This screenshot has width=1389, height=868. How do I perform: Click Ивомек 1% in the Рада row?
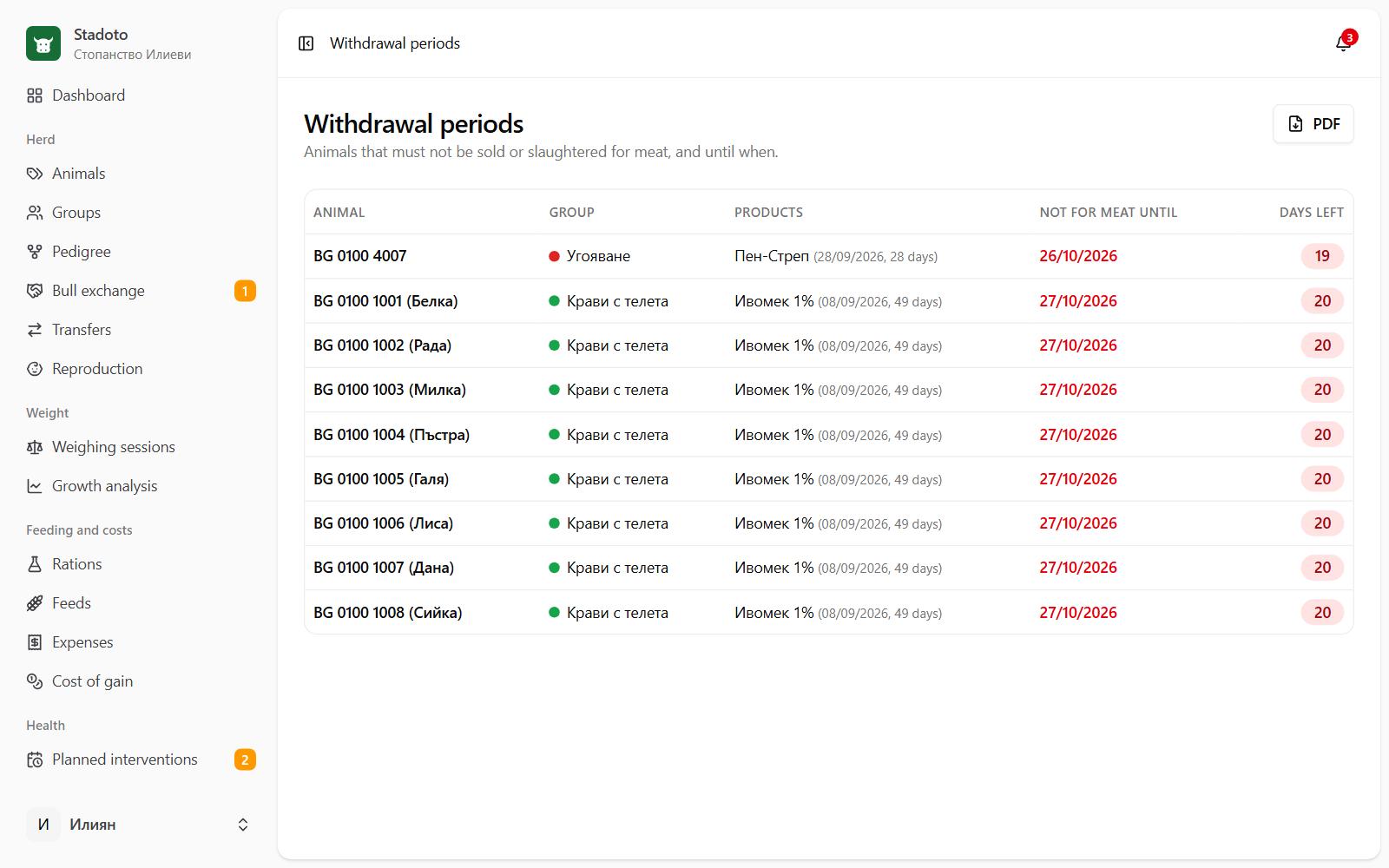(x=774, y=345)
